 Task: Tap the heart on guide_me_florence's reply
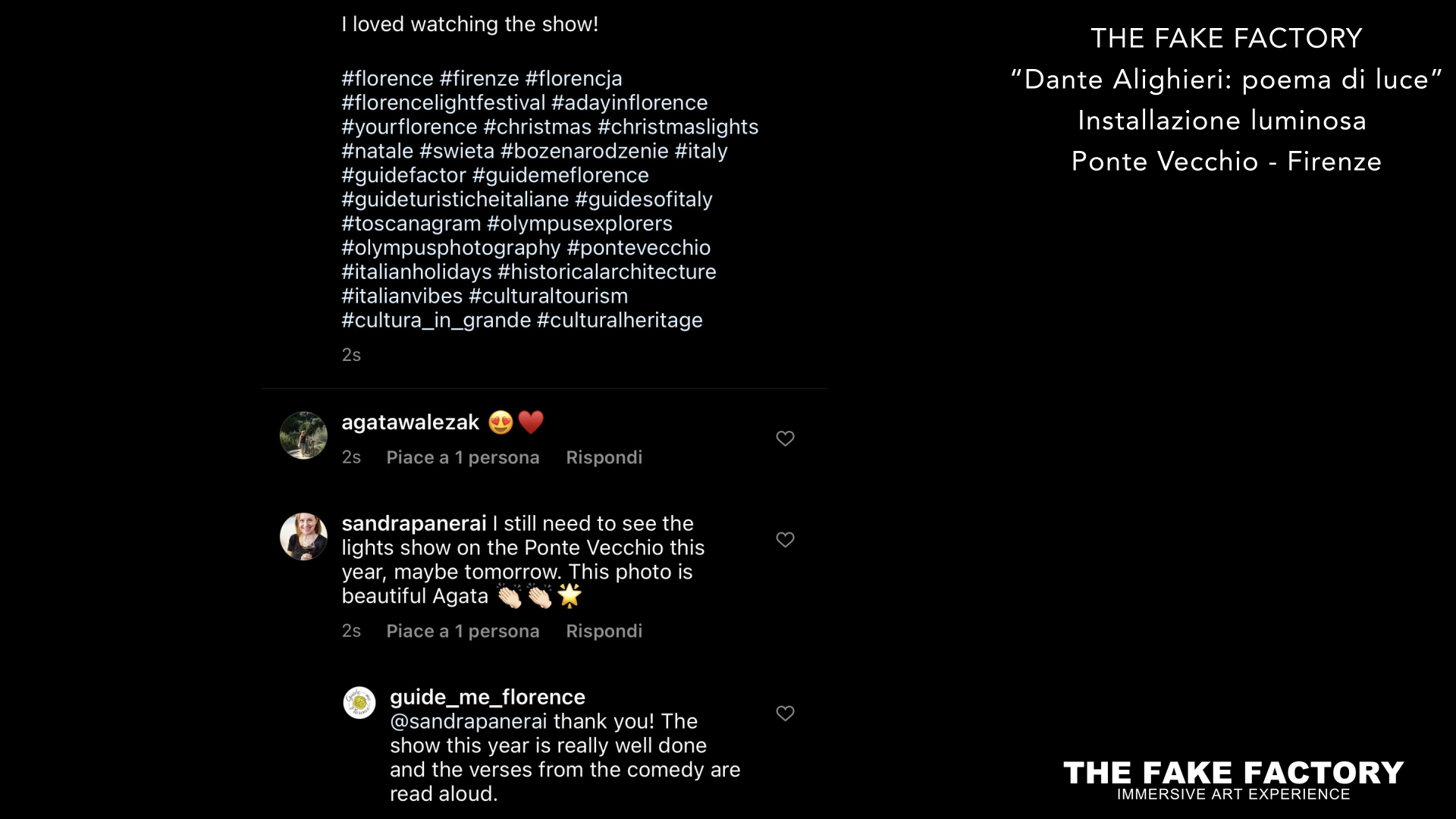(785, 714)
